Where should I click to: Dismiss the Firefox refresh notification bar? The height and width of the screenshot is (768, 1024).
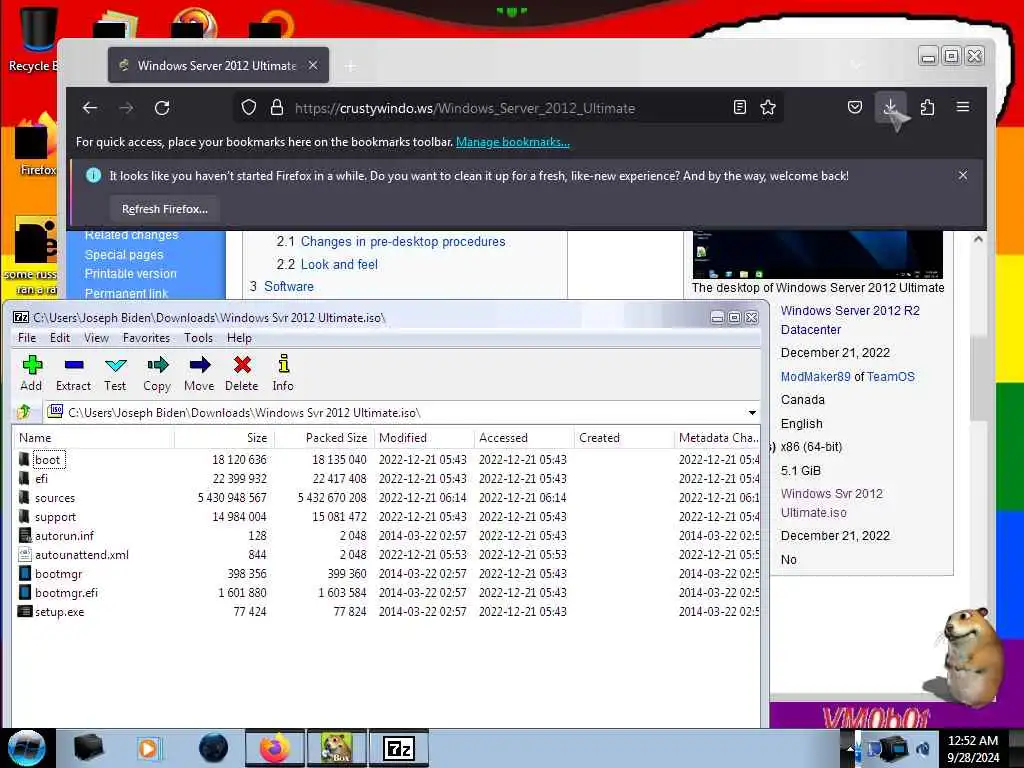[x=963, y=175]
